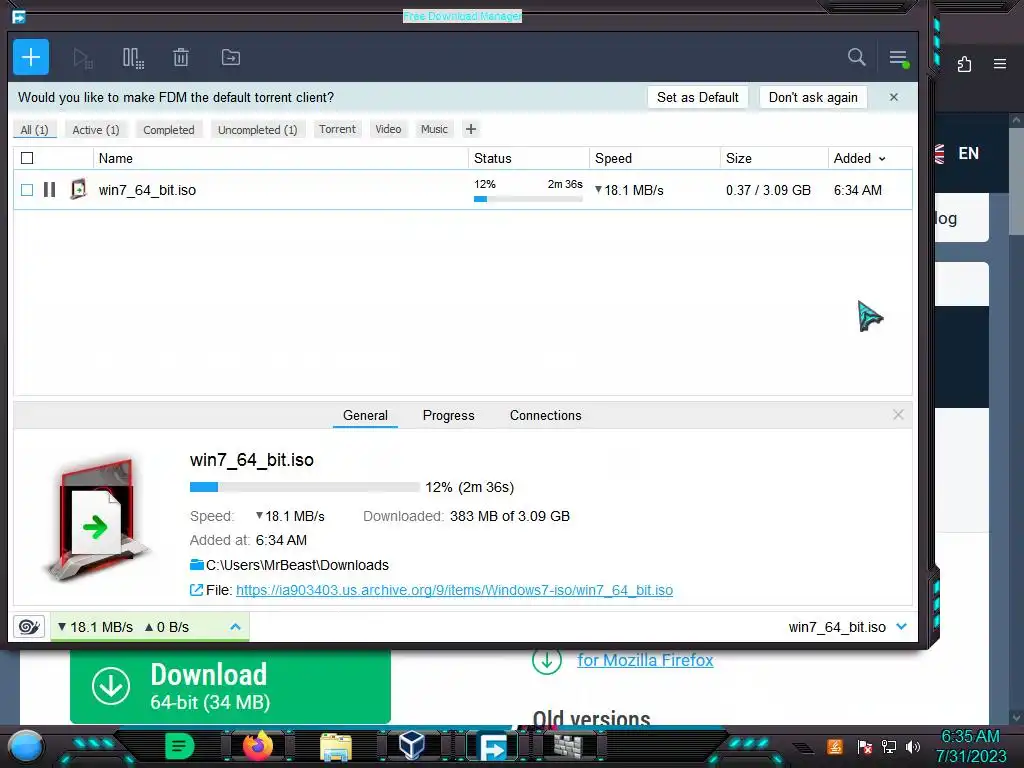Click the Don't ask again button

click(813, 97)
